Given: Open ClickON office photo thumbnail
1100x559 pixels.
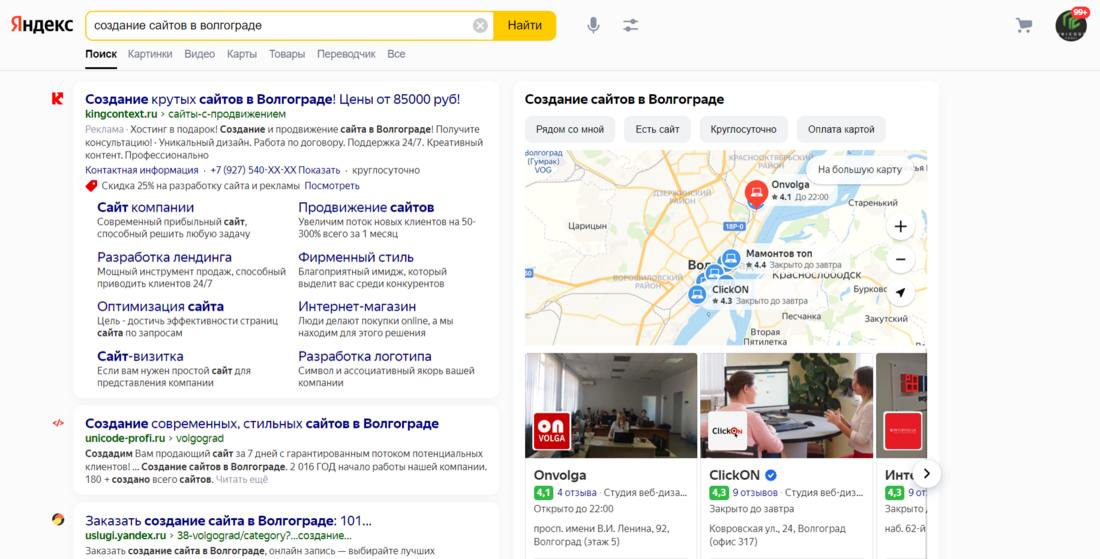Looking at the screenshot, I should tap(786, 405).
